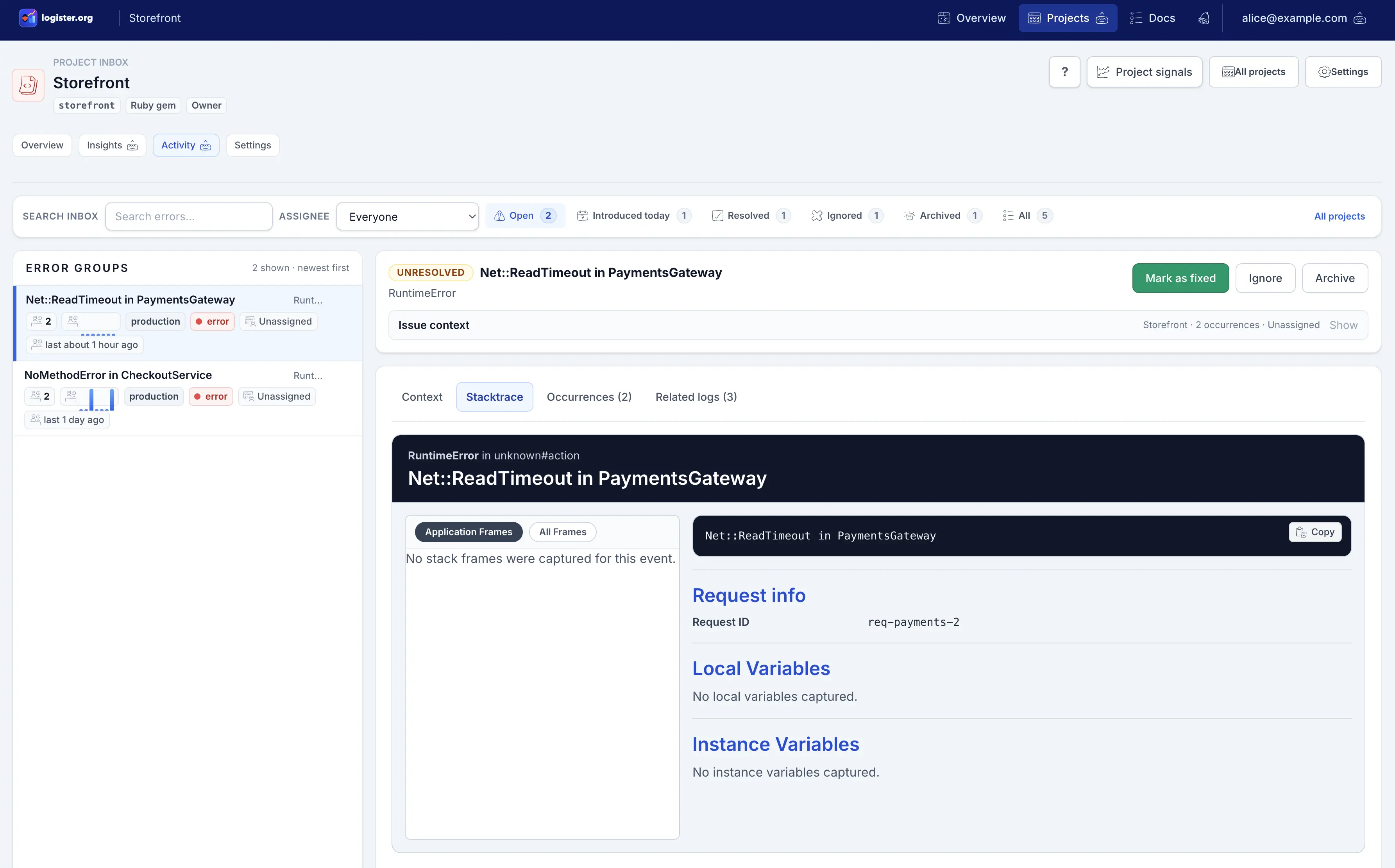Filter inbox by Open errors
Viewport: 1395px width, 868px height.
[x=525, y=215]
